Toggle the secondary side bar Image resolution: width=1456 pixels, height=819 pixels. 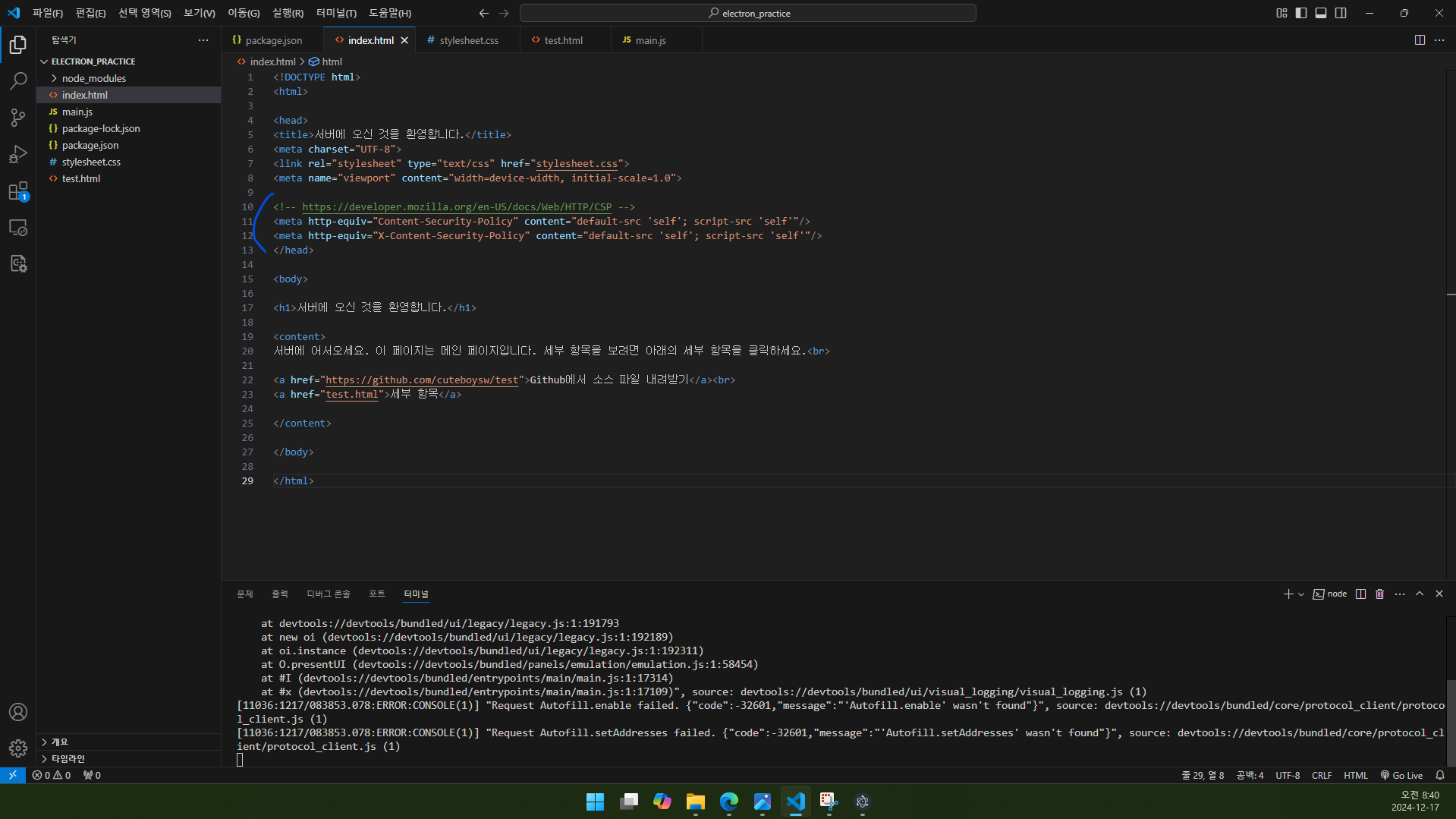pos(1341,13)
